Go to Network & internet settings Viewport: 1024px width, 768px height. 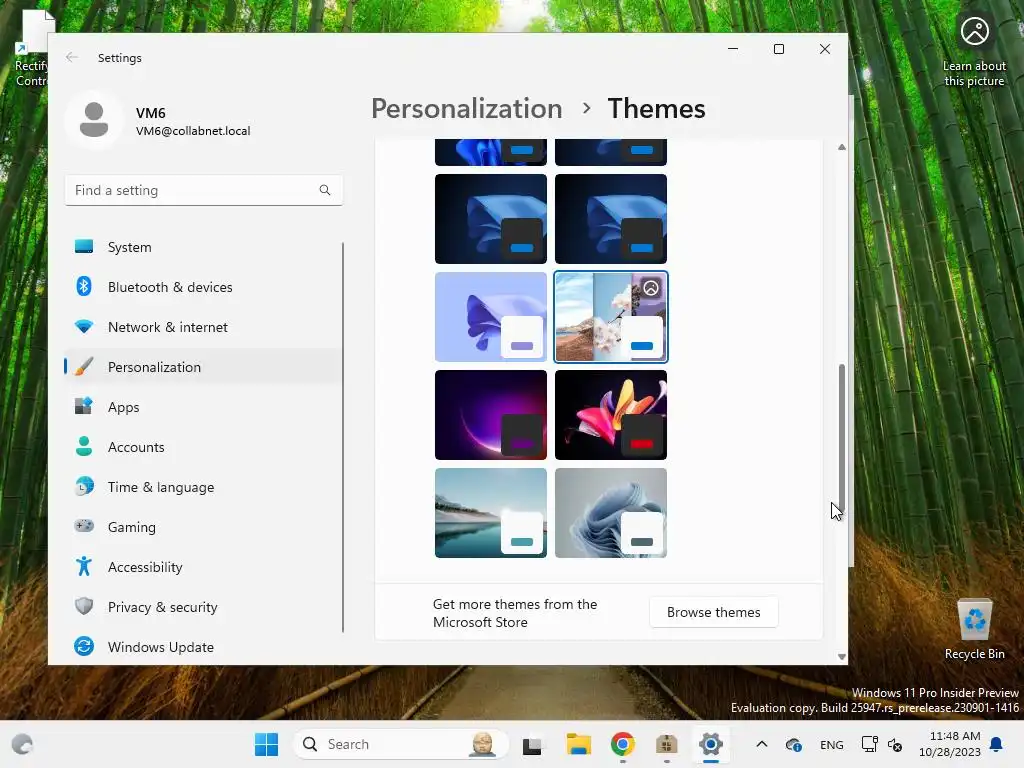coord(202,327)
